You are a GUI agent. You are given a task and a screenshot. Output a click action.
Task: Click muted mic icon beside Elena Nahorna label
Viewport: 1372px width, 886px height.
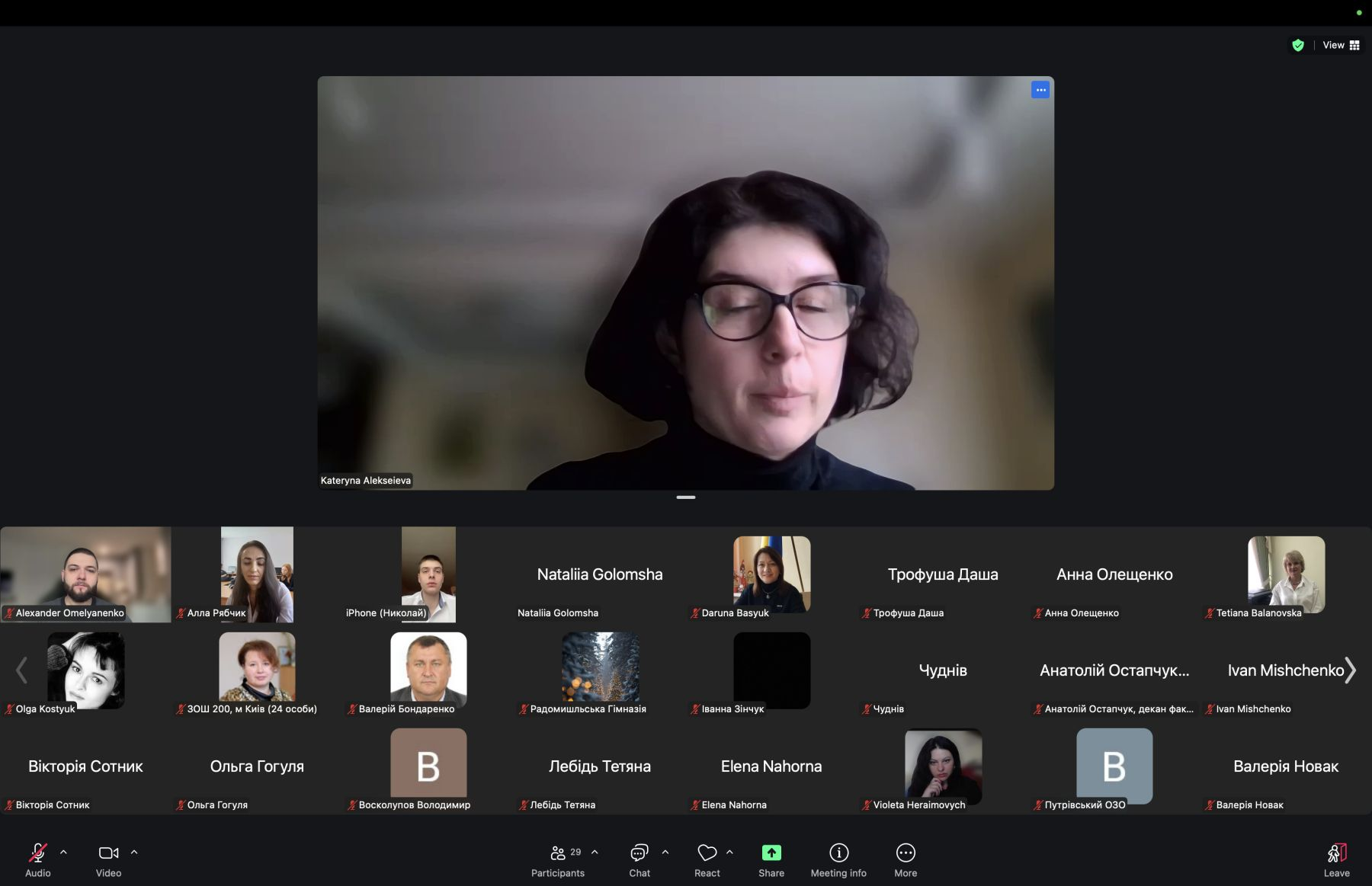[x=695, y=805]
